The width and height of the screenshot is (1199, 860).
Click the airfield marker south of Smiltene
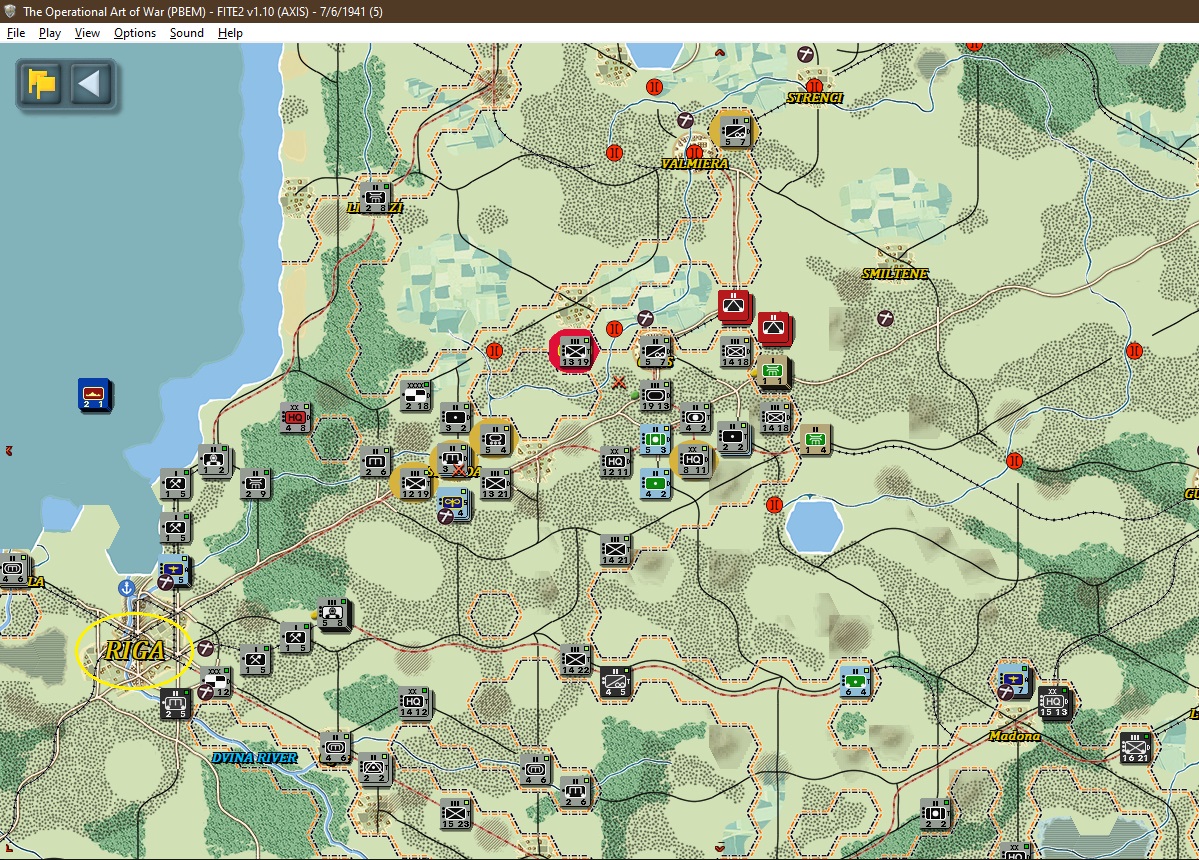point(885,317)
